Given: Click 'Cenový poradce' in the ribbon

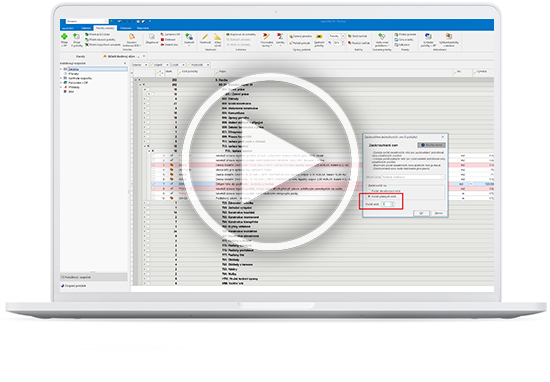Looking at the screenshot, I should pos(300,36).
